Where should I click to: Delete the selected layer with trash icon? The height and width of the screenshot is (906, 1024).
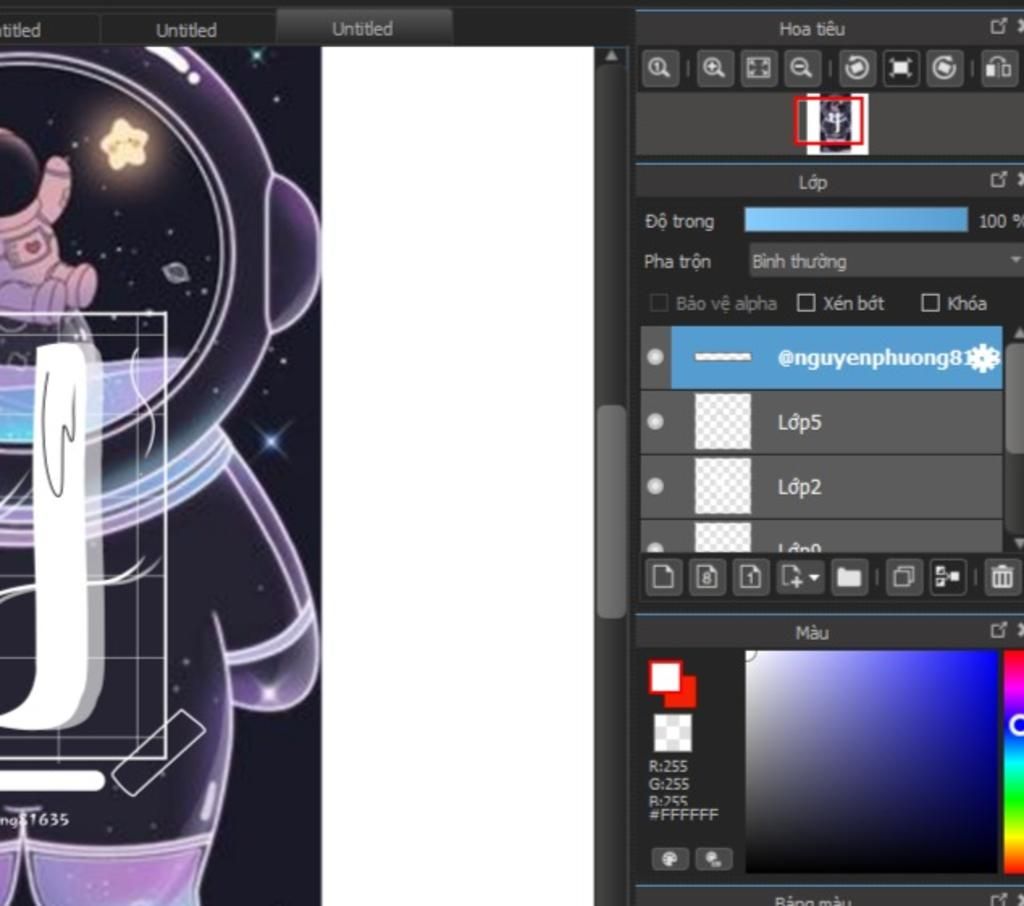(1002, 577)
